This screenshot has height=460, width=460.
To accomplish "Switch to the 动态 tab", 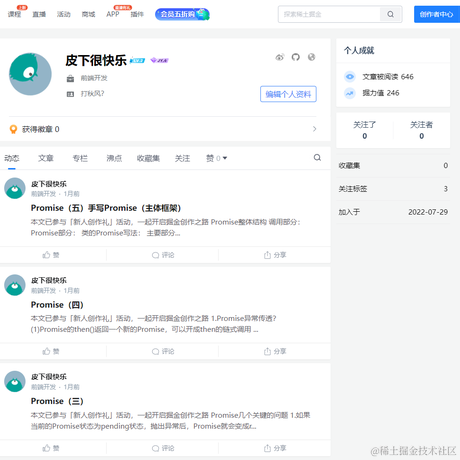I will click(12, 158).
